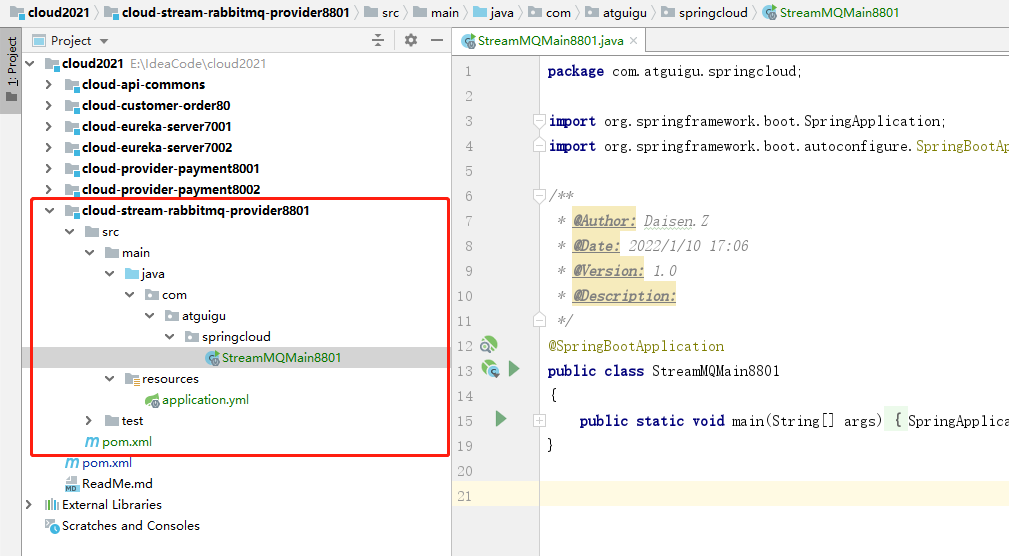Screen dimensions: 1009x556
Task: Expand the cloud-api-commons module
Action: (x=49, y=84)
